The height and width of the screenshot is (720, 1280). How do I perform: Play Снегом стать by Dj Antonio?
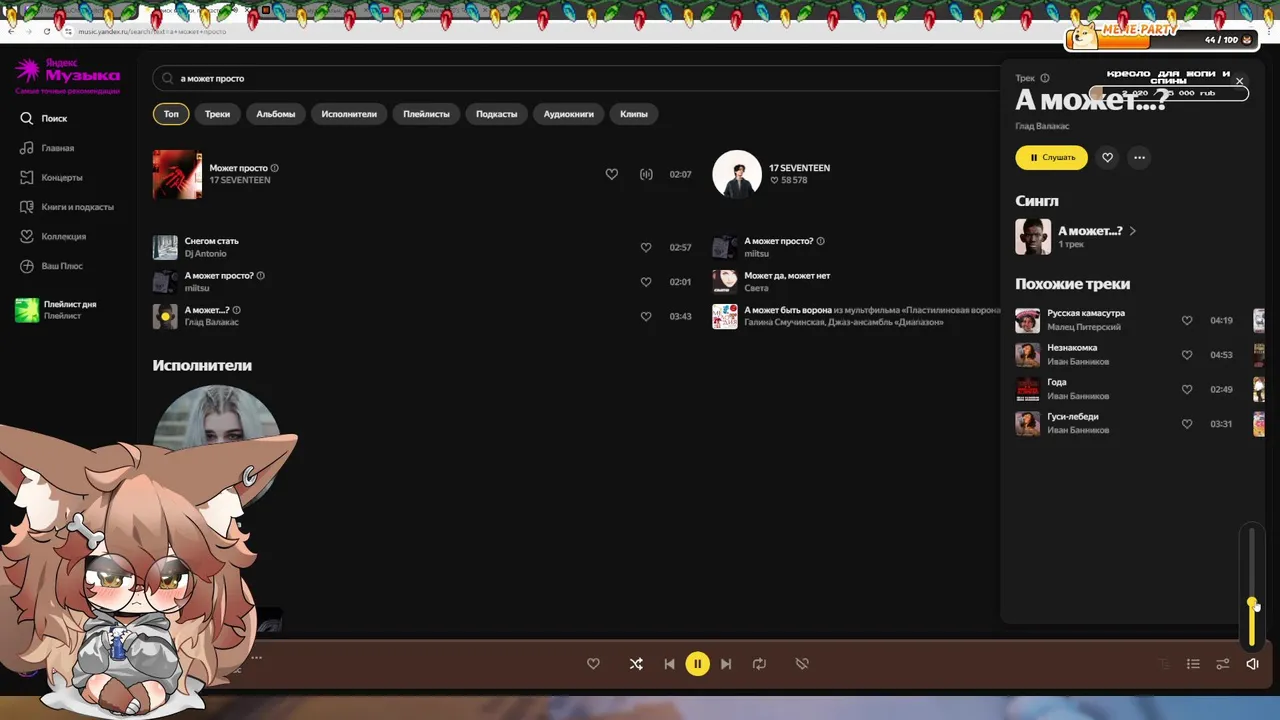tap(165, 247)
